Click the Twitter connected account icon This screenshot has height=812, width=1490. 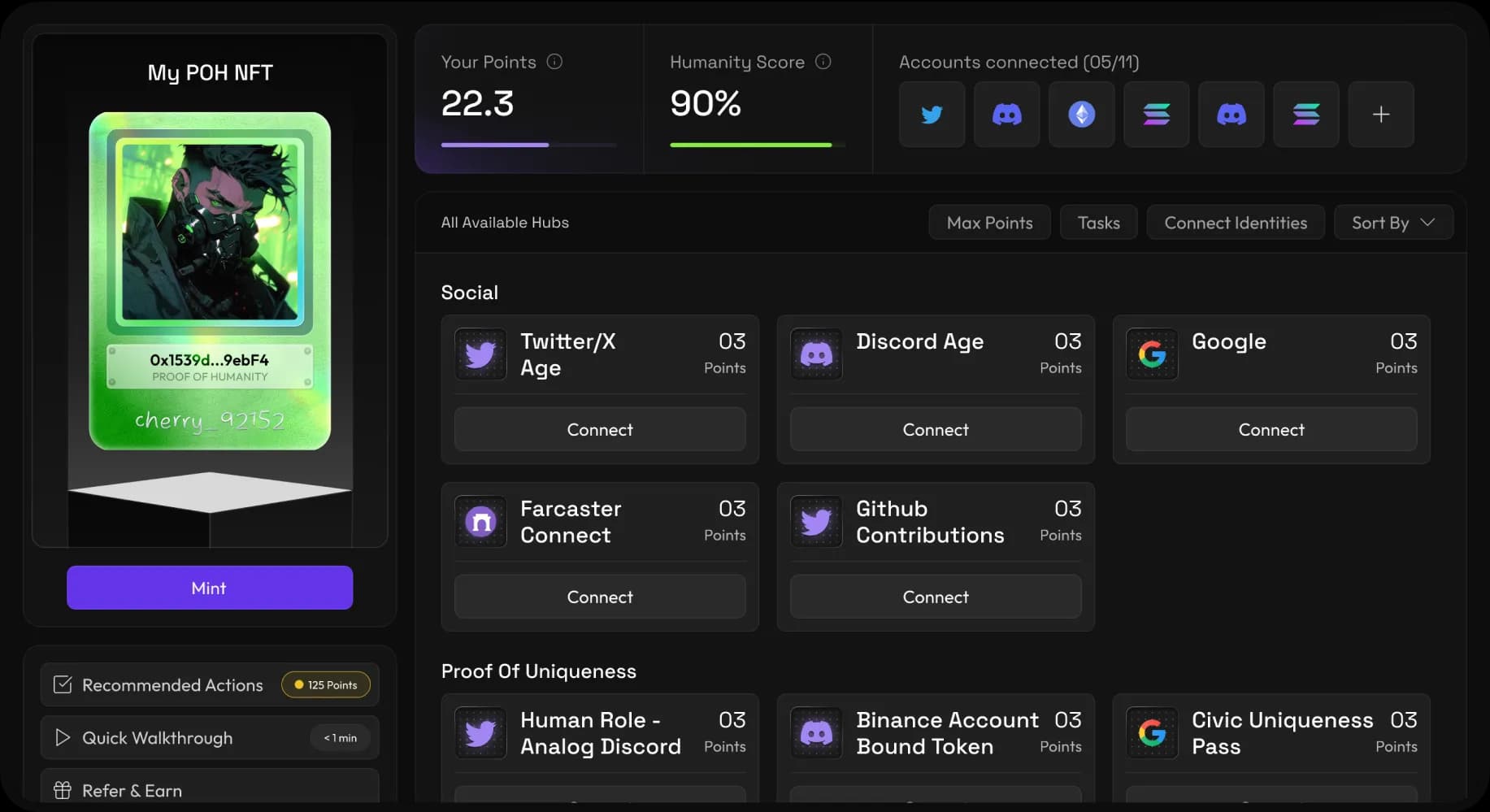tap(932, 115)
